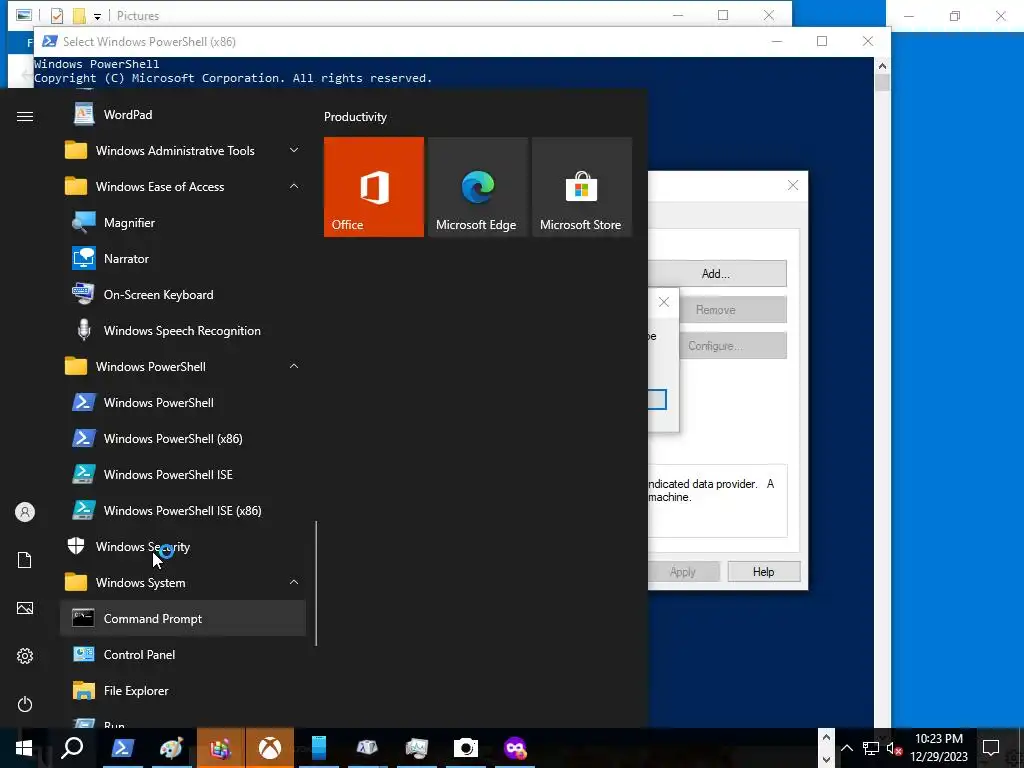
Task: Open Windows PowerShell (x86) entry
Action: click(183, 438)
